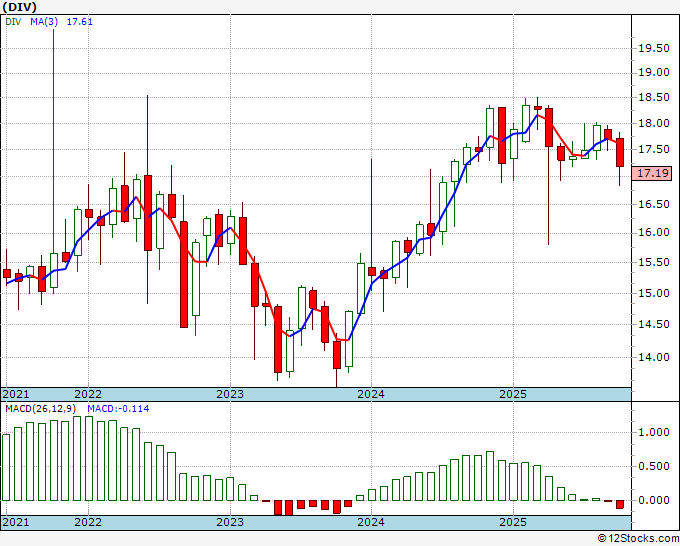Click the 18.50 price axis label

point(654,98)
